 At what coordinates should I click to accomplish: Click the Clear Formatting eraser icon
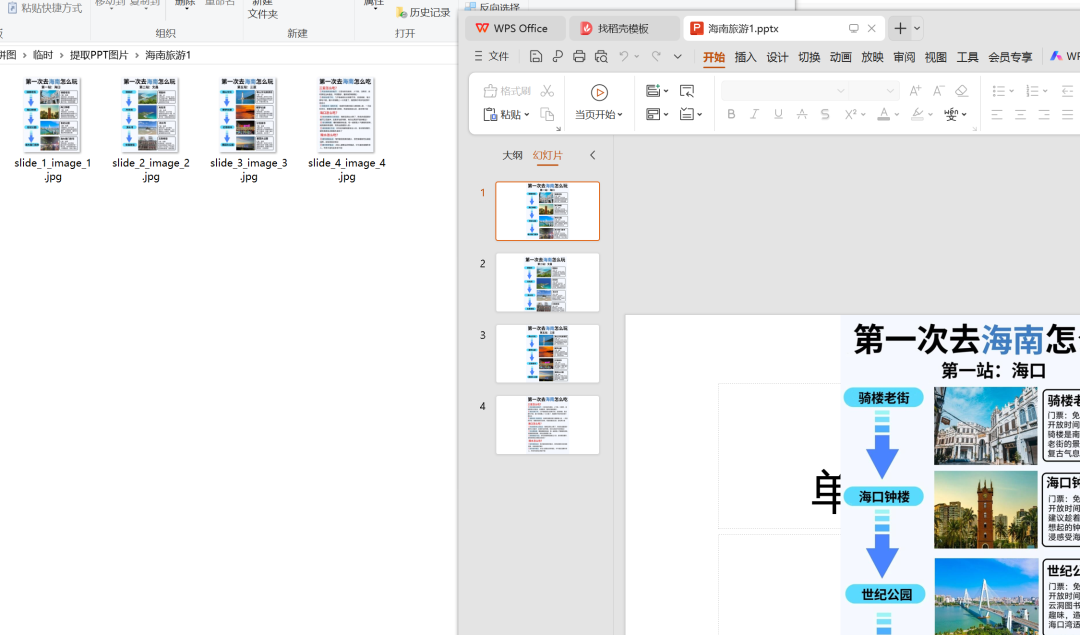pos(962,91)
